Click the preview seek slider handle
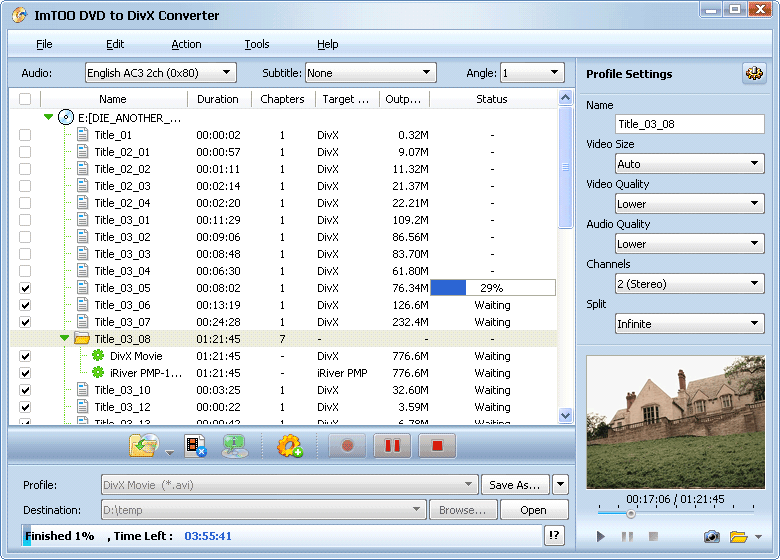Image resolution: width=780 pixels, height=560 pixels. click(x=630, y=514)
